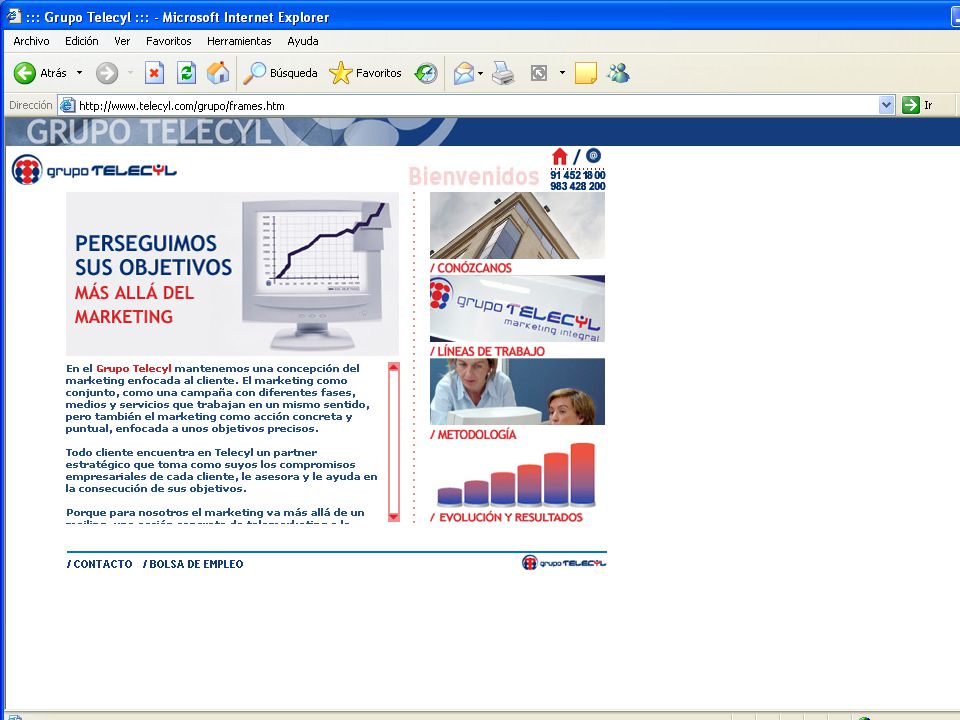This screenshot has width=960, height=720.
Task: Open the Herramientas menu
Action: pos(239,41)
